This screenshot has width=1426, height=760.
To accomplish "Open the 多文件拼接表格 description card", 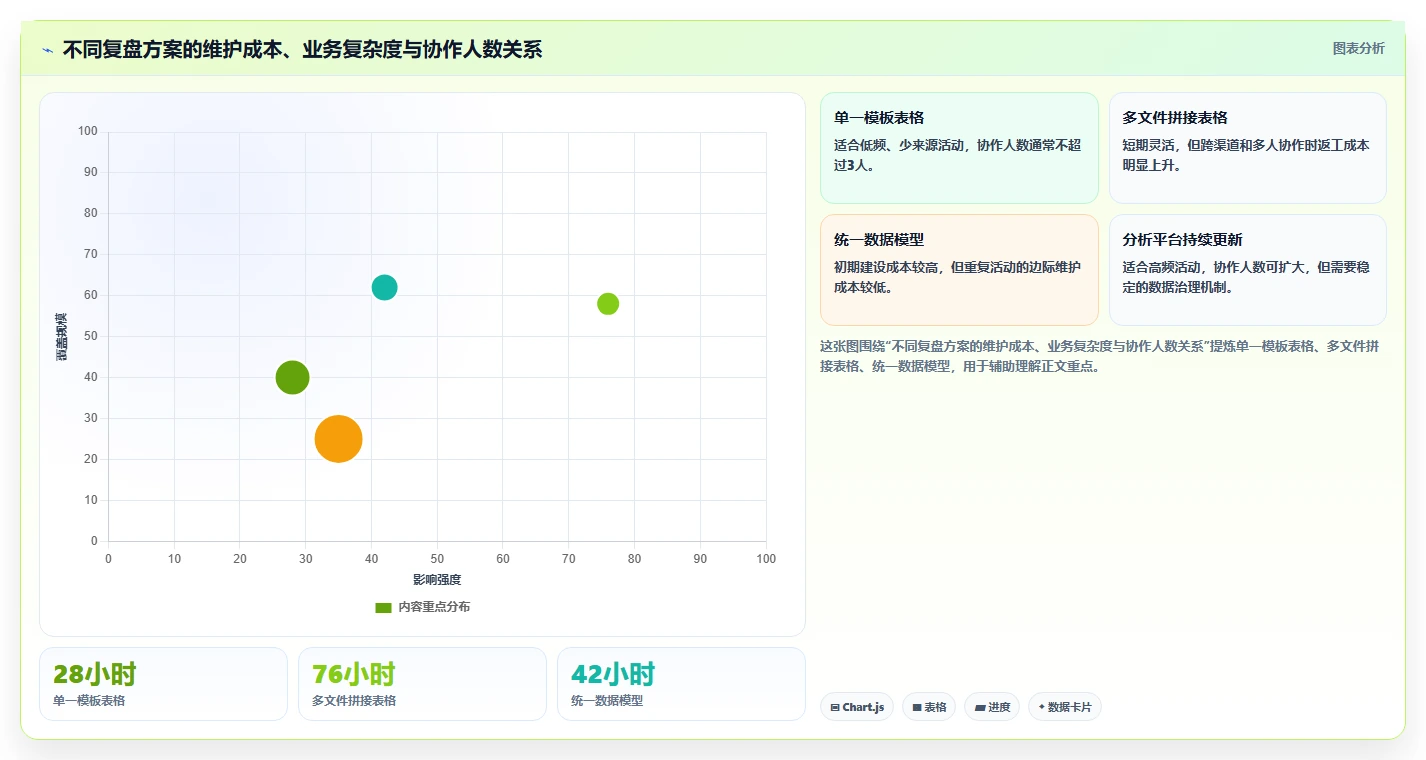I will (1247, 148).
